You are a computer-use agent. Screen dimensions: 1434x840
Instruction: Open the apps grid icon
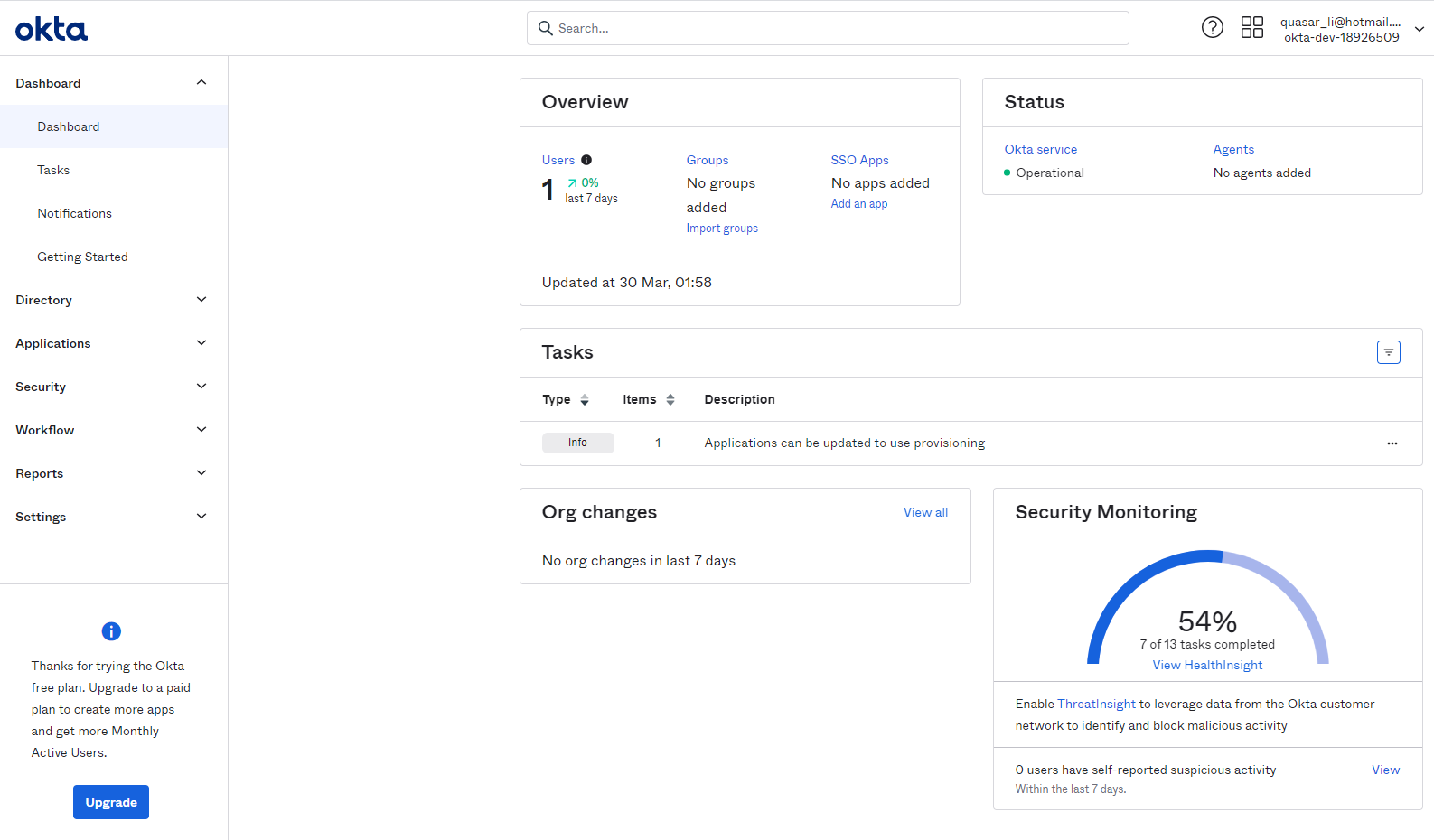coord(1252,27)
